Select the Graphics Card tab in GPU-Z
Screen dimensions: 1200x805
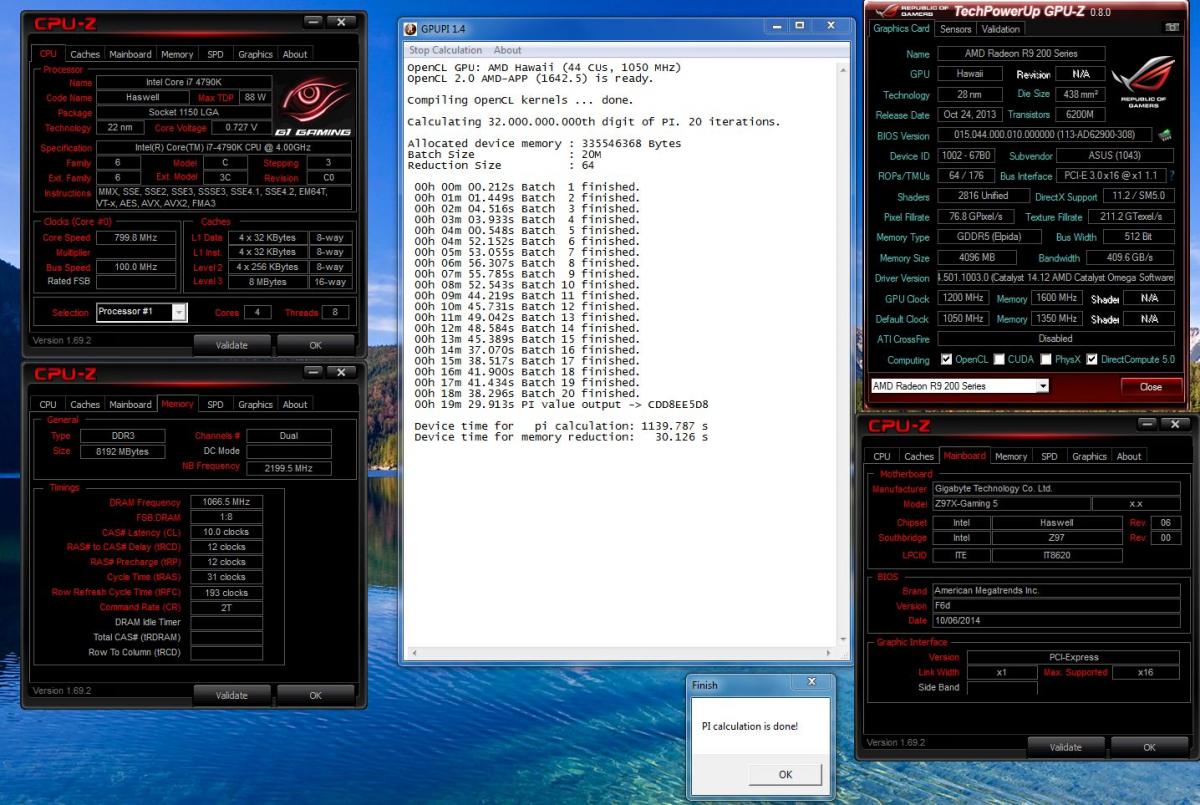tap(902, 29)
